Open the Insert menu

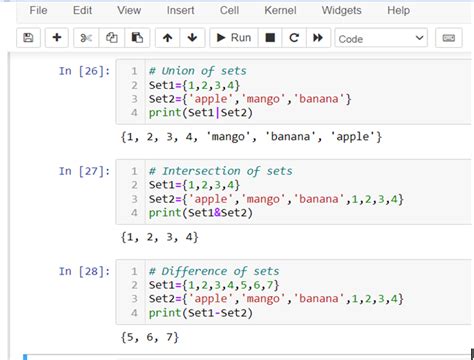click(180, 10)
